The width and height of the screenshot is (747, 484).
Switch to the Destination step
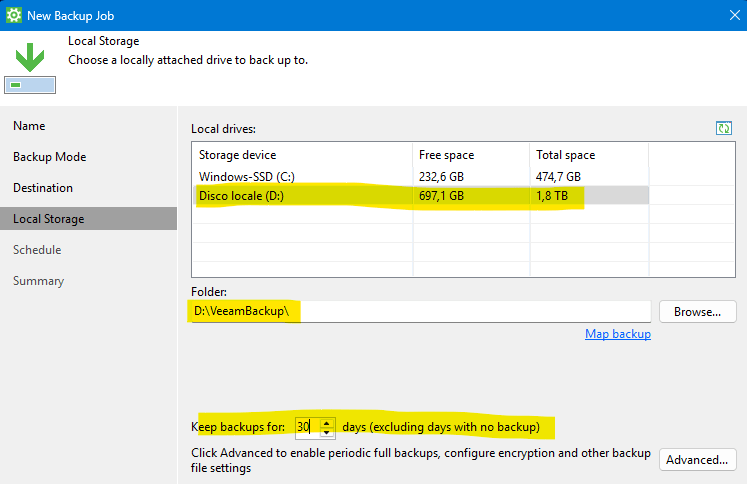43,188
